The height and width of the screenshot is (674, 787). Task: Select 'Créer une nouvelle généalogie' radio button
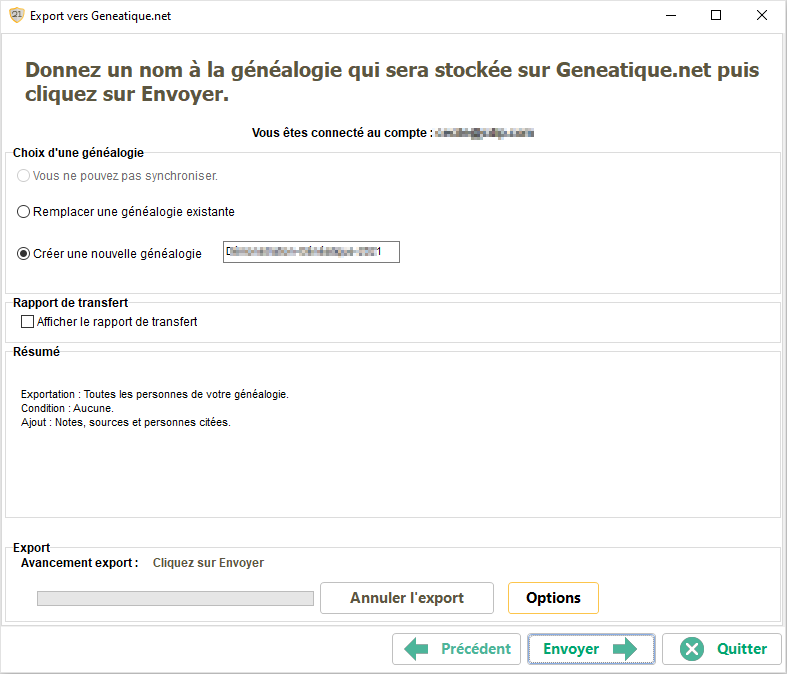point(23,253)
